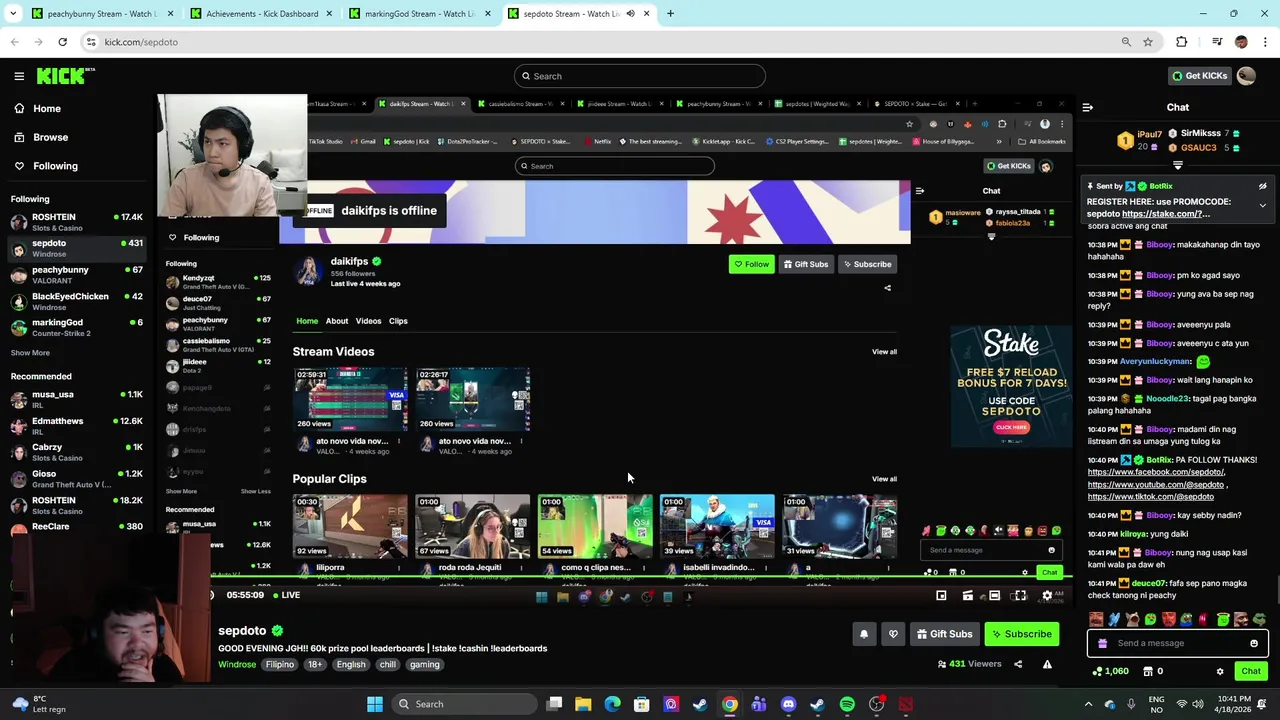This screenshot has width=1280, height=720.
Task: Open Home in the Kick sidebar
Action: pyautogui.click(x=37, y=108)
